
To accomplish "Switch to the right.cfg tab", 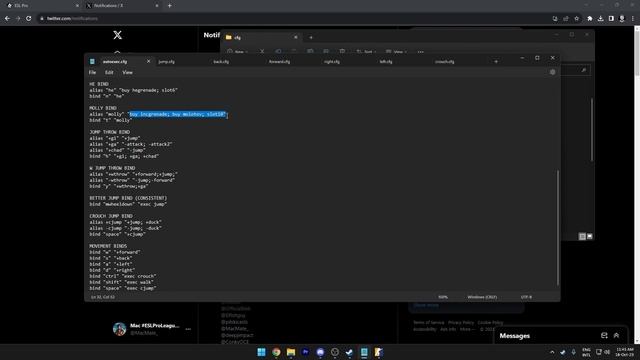I will [x=332, y=62].
